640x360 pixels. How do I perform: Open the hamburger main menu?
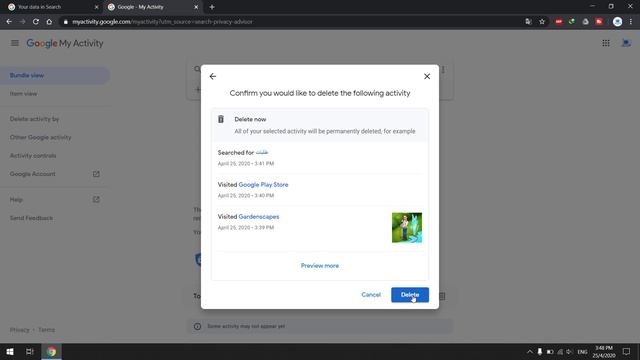click(15, 43)
